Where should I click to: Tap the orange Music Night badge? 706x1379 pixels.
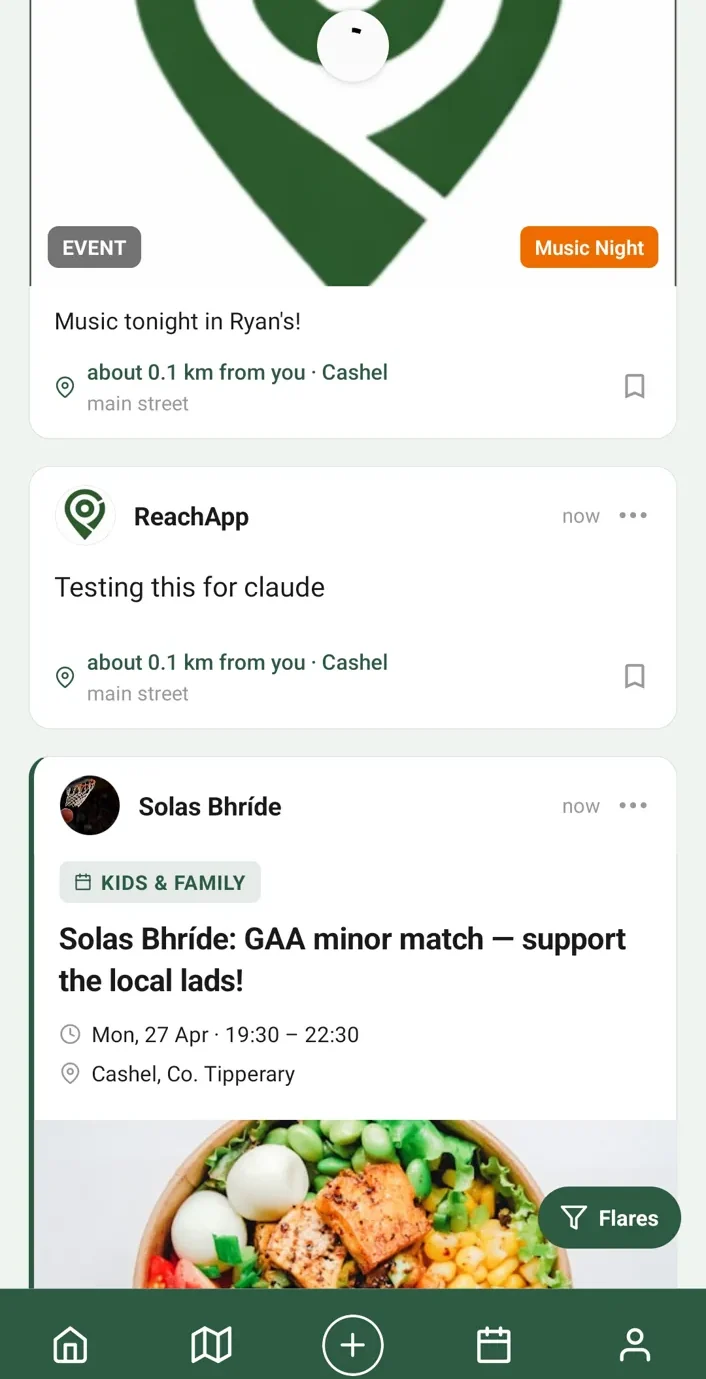pyautogui.click(x=589, y=247)
